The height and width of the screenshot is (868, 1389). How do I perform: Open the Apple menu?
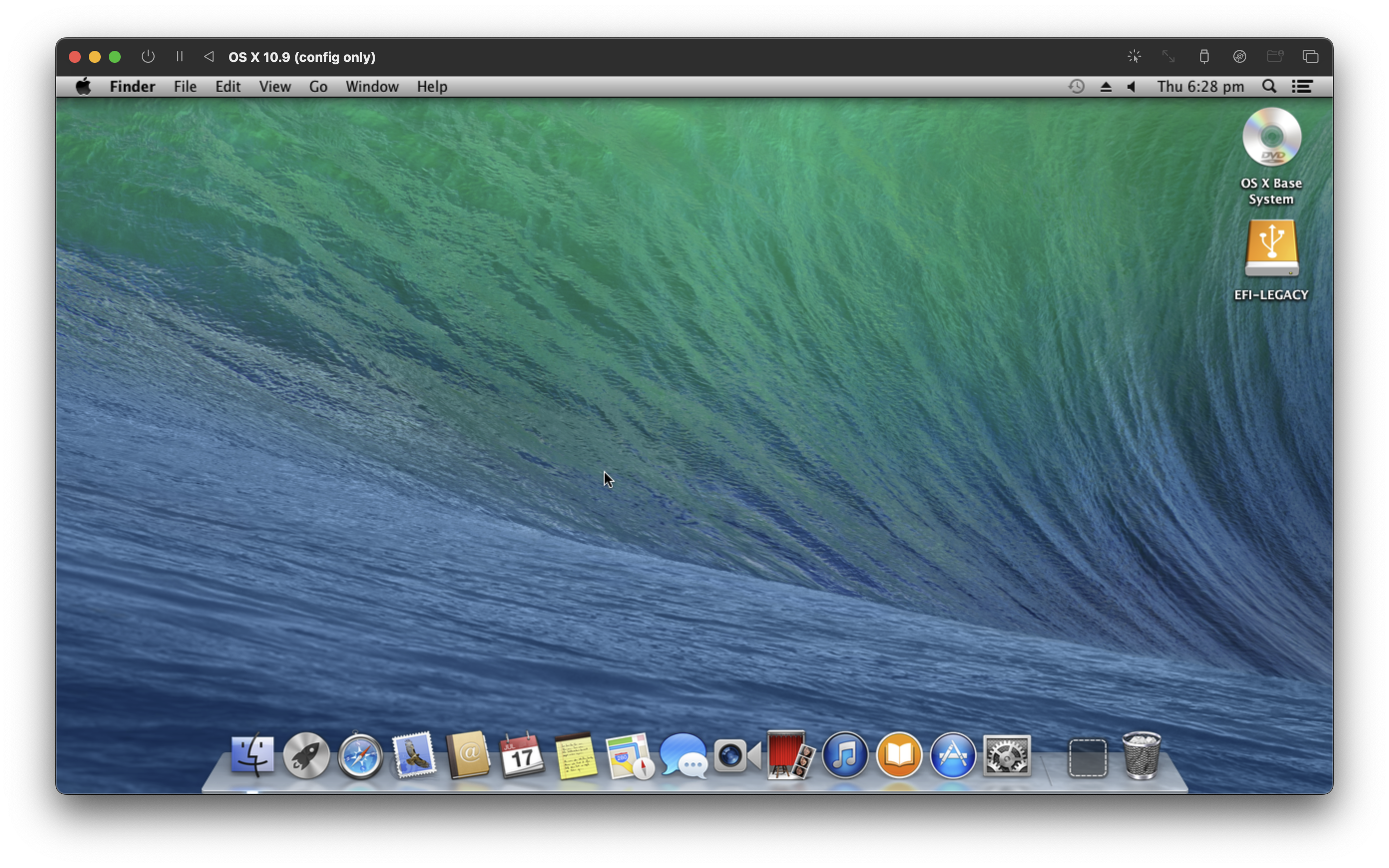click(83, 86)
